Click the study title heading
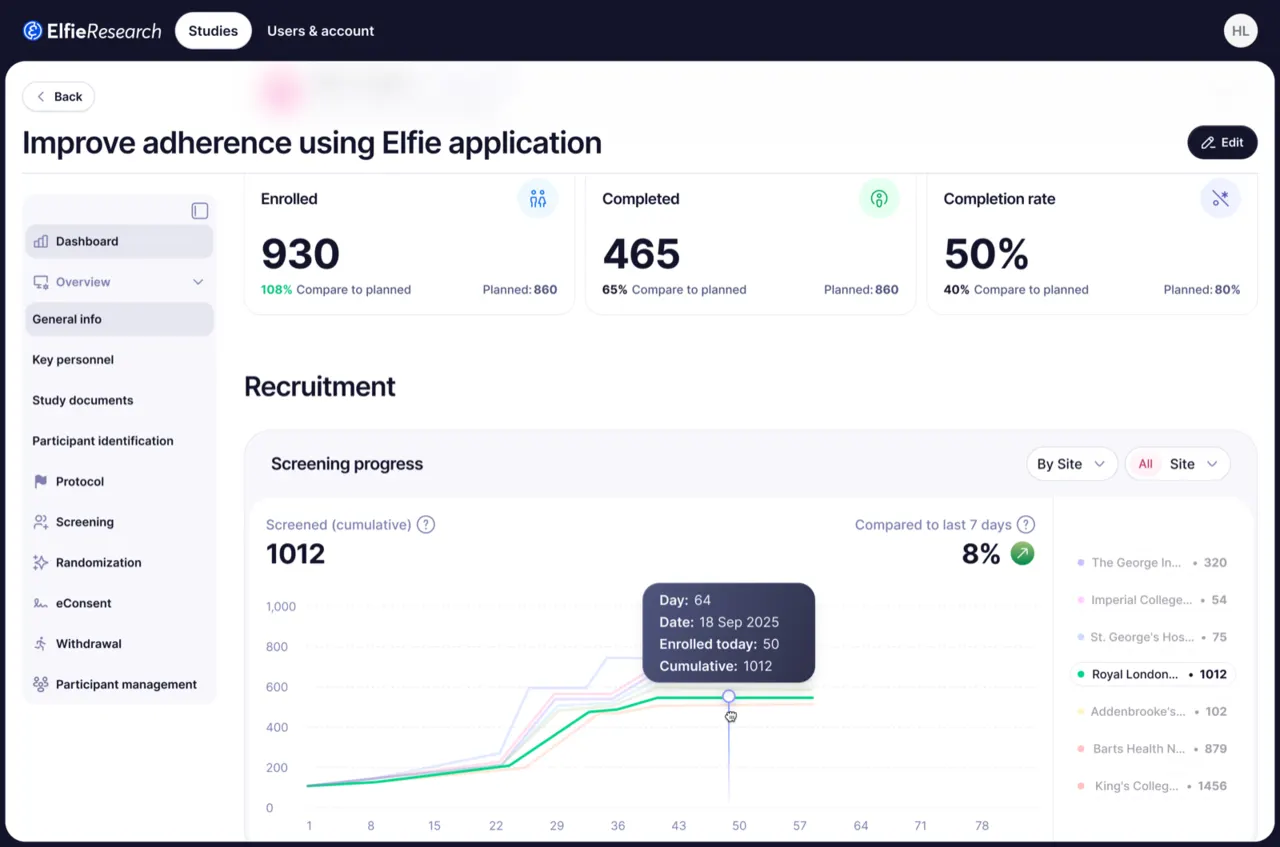This screenshot has width=1280, height=847. [x=312, y=143]
